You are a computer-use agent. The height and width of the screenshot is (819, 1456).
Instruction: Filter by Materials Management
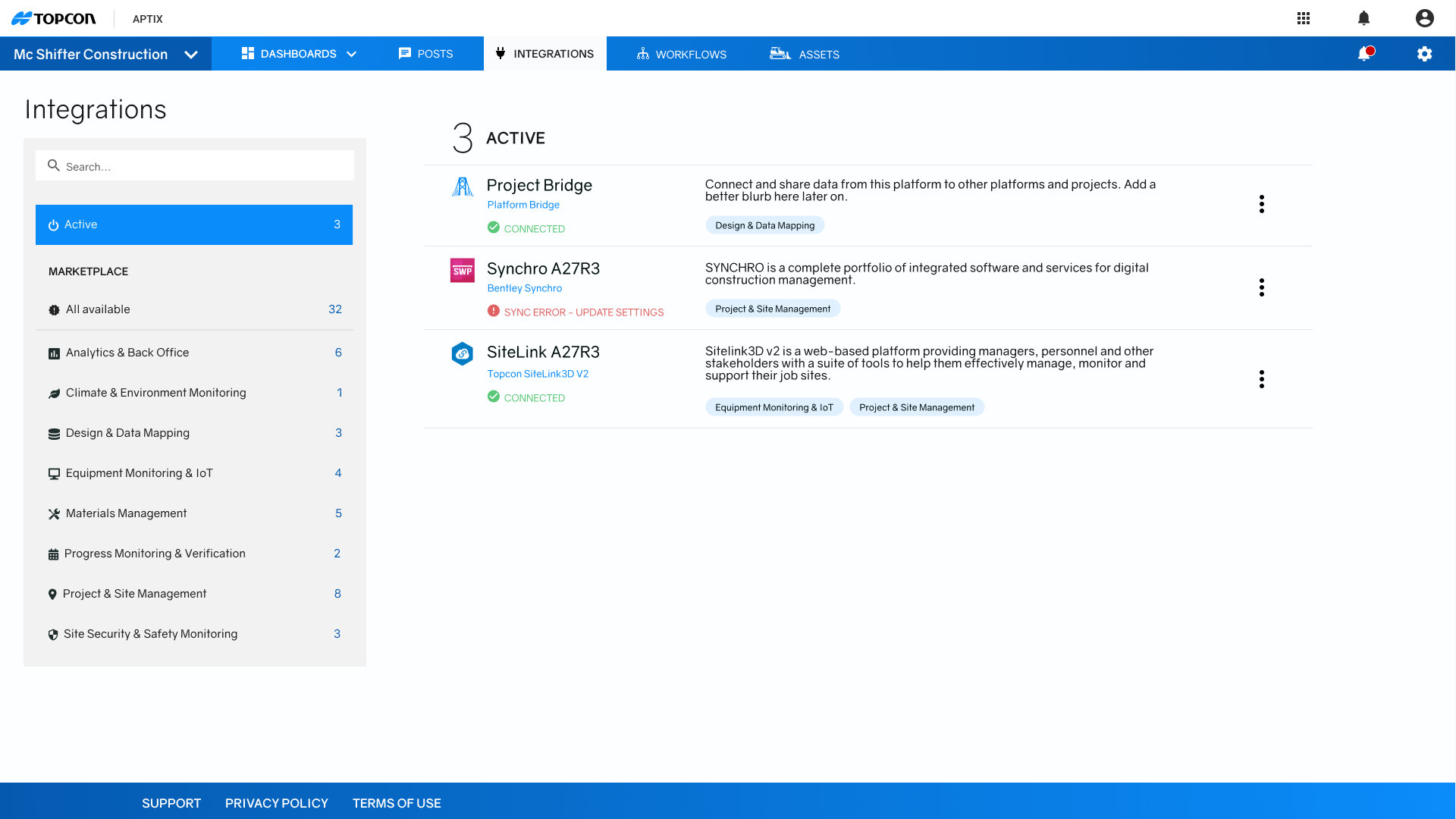194,513
